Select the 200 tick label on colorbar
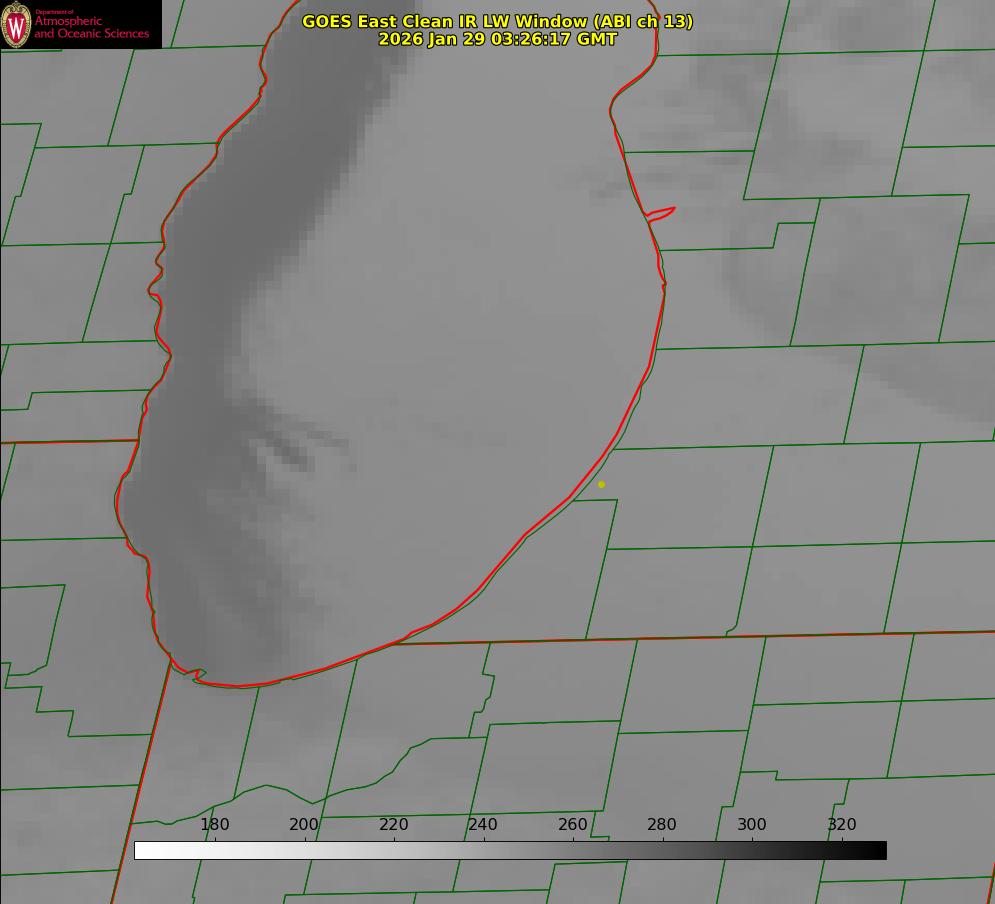Viewport: 995px width, 904px height. pos(304,825)
